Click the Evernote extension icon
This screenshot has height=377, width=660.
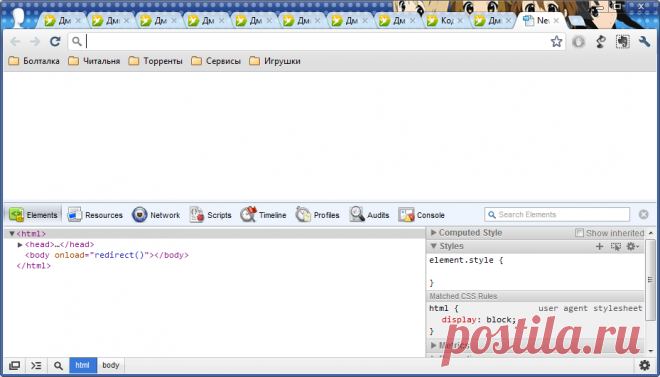(623, 41)
